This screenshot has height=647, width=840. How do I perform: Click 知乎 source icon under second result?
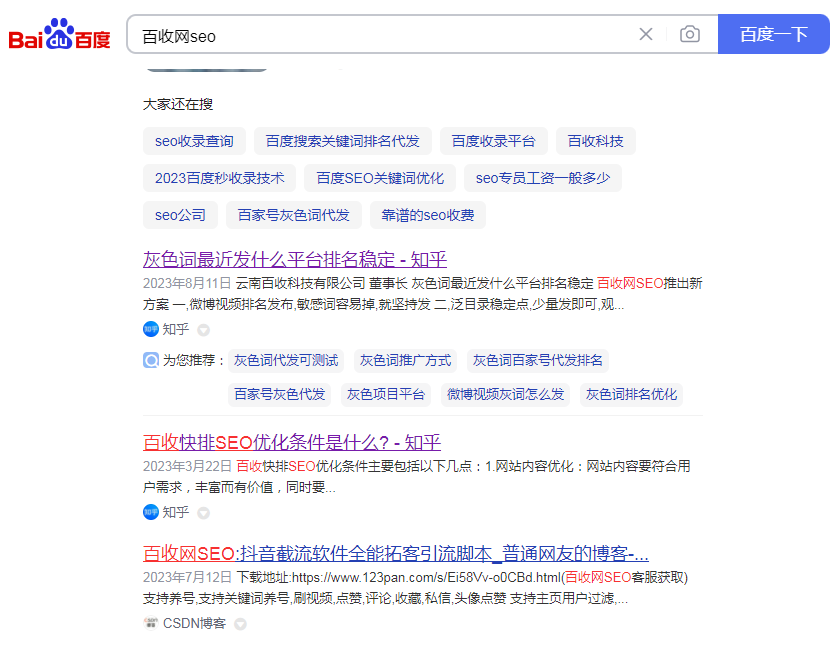point(151,512)
